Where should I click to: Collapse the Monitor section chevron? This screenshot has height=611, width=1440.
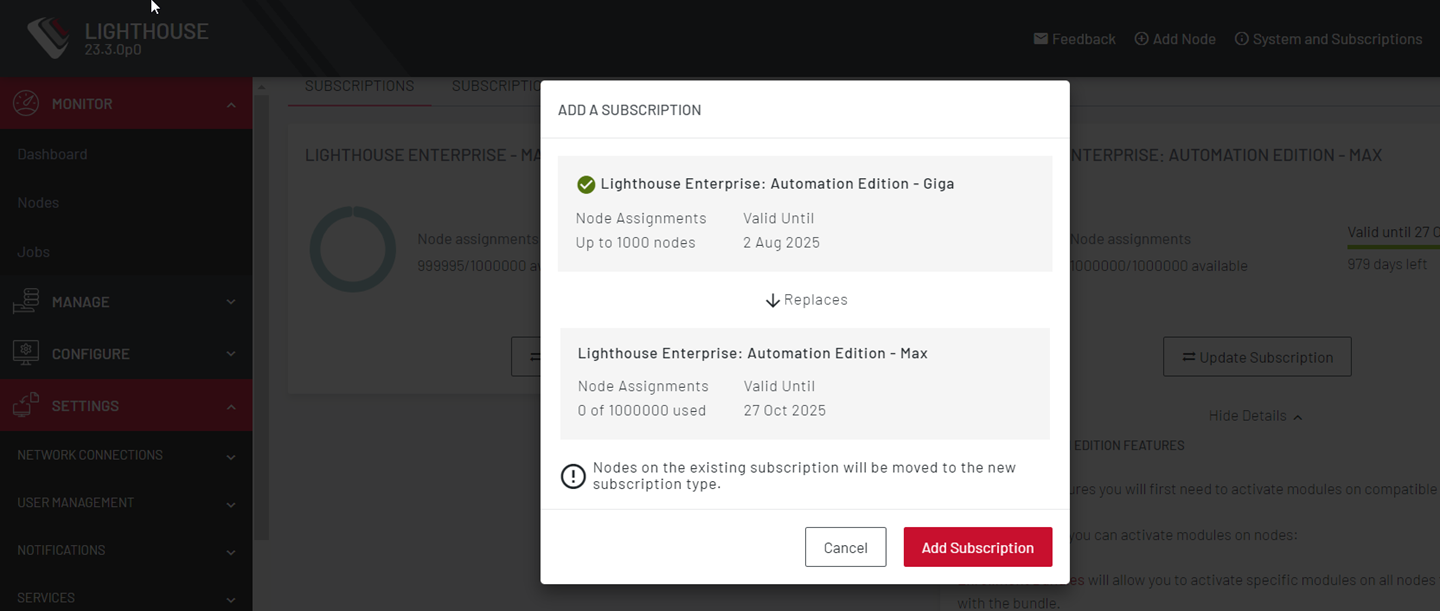click(231, 105)
